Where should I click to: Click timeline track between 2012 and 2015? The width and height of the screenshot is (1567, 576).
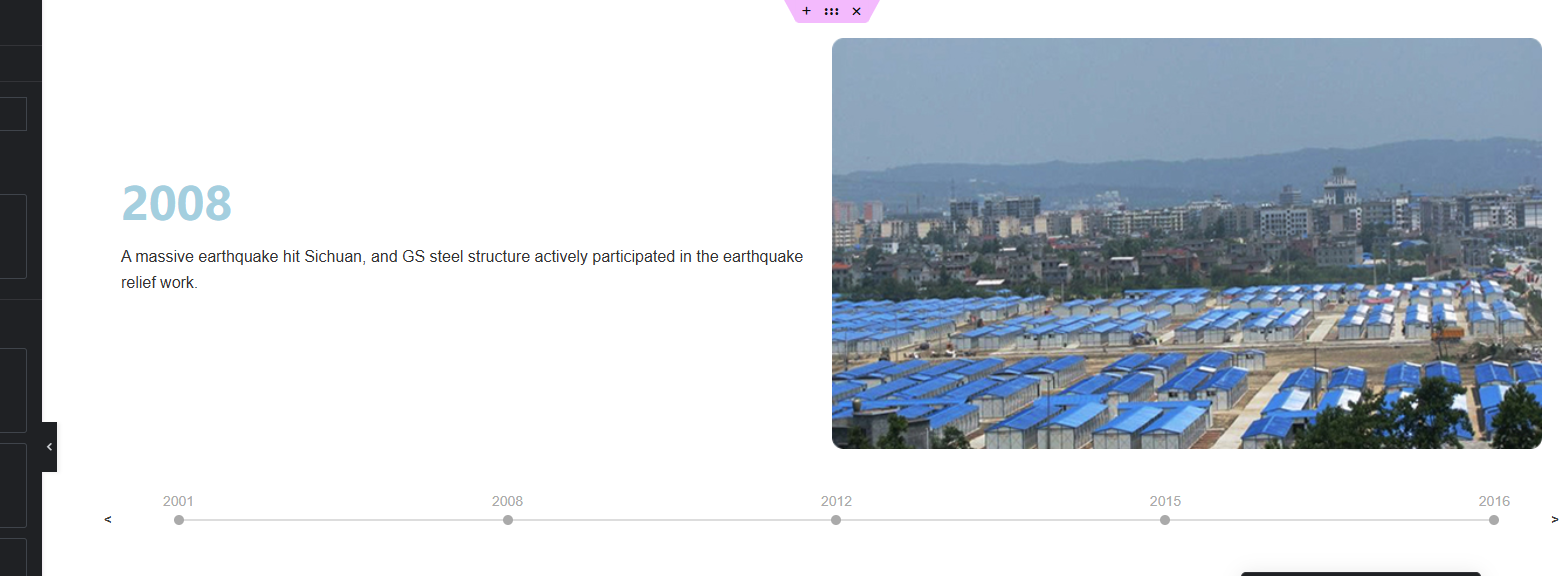(1000, 520)
